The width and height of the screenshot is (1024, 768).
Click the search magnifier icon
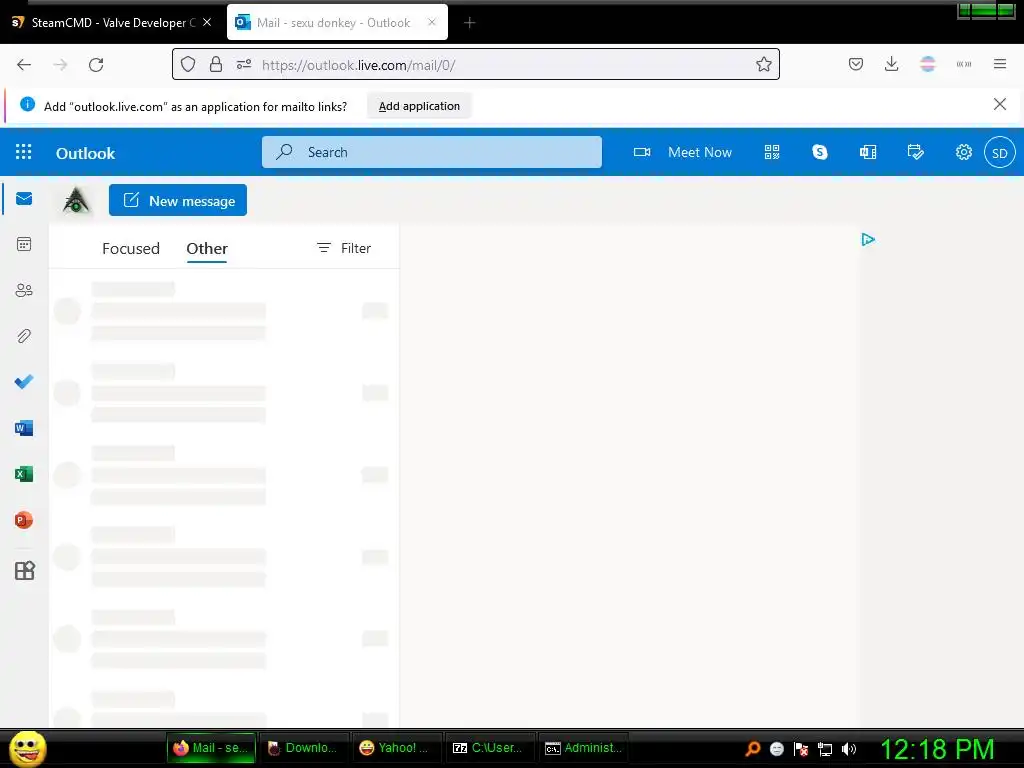[284, 152]
